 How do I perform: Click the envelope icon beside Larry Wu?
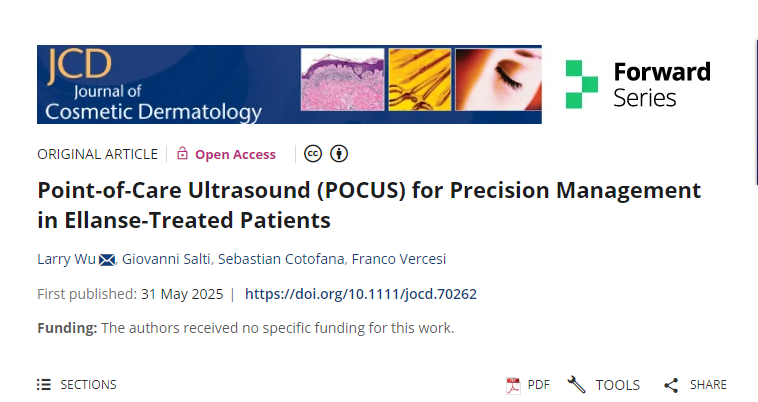[x=107, y=260]
